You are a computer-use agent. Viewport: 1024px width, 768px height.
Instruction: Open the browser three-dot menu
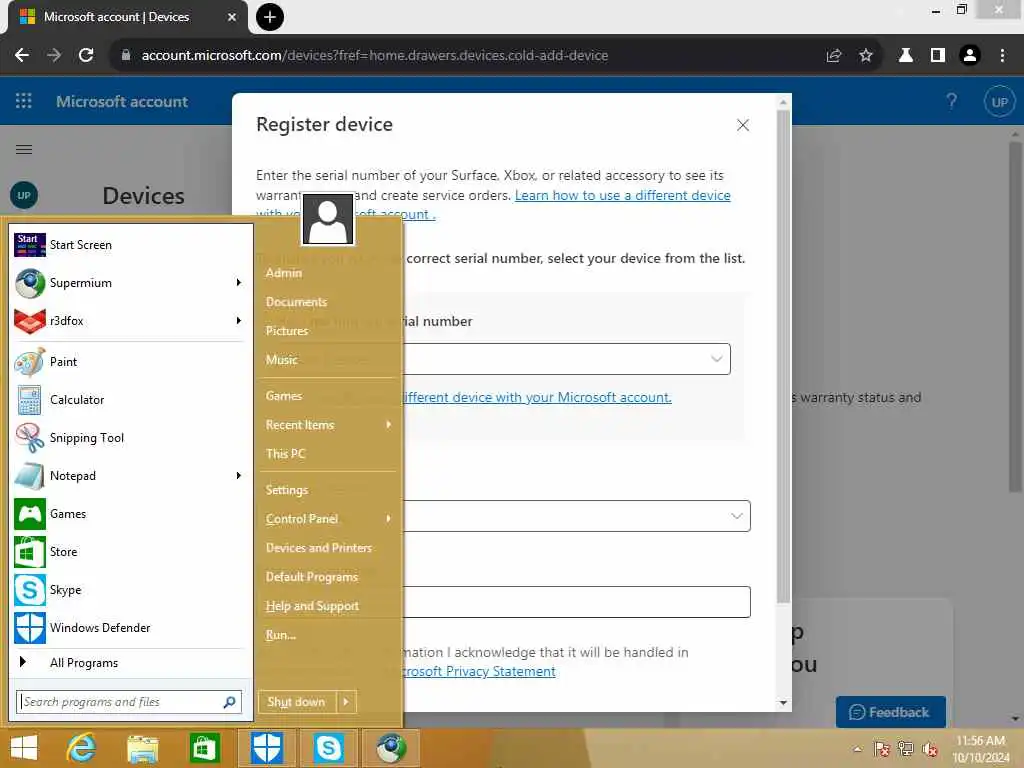(1002, 56)
